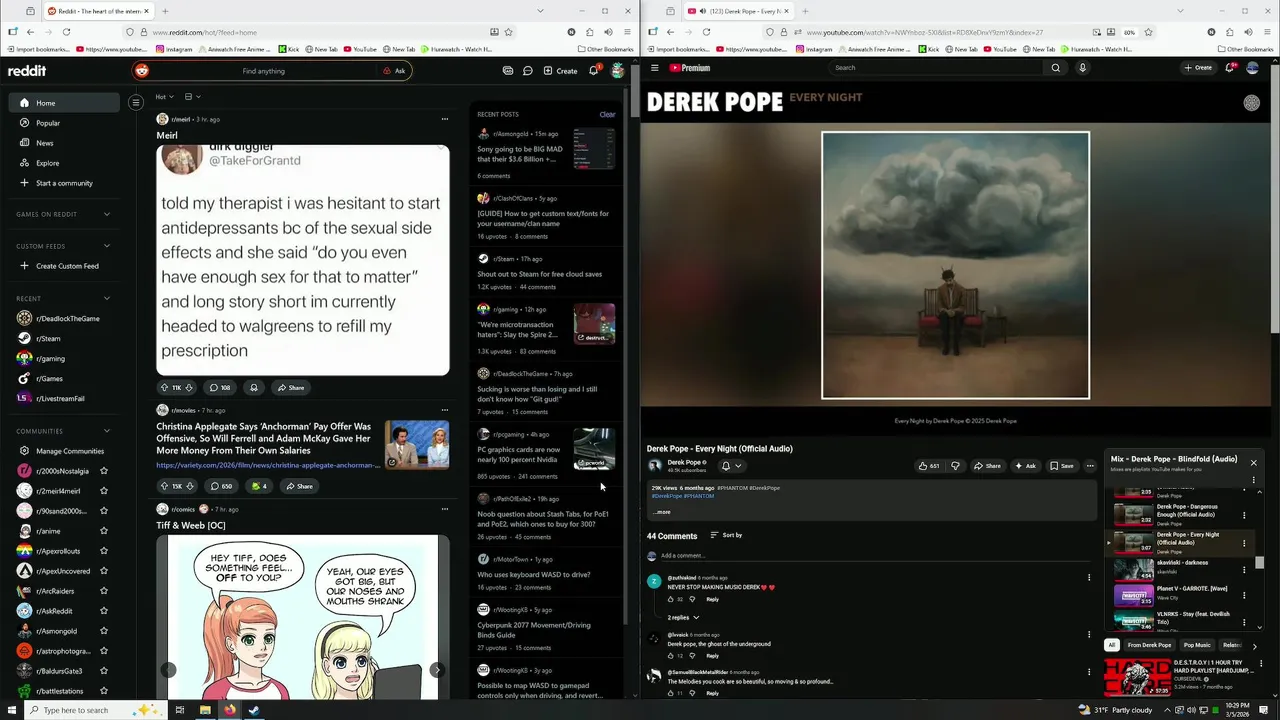
Task: Collapse the Communities section in sidebar
Action: click(x=107, y=431)
